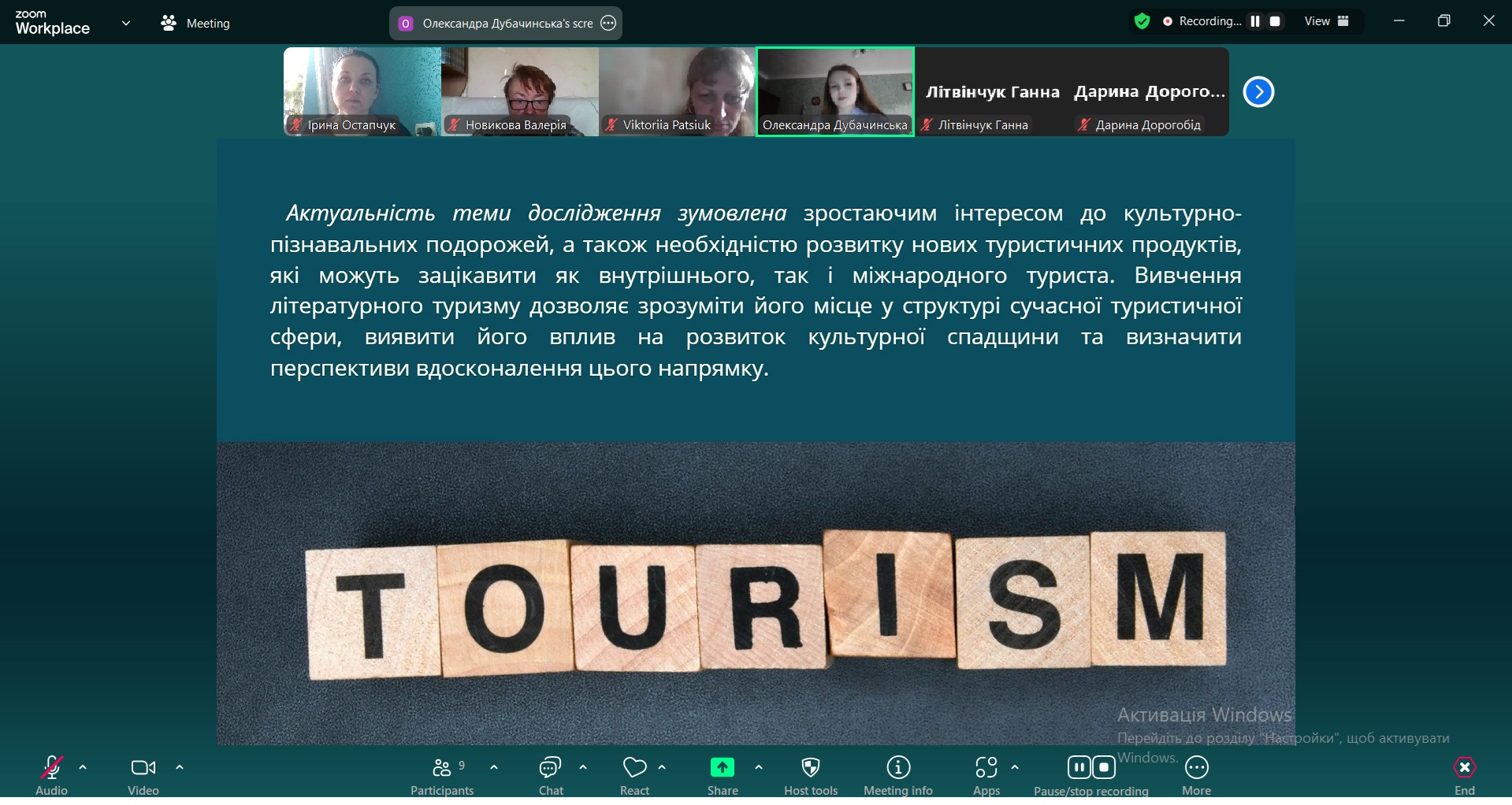Open the View layout menu

tap(1326, 21)
